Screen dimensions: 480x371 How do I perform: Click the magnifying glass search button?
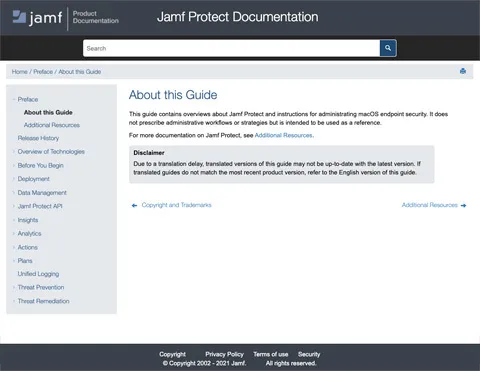[x=388, y=48]
